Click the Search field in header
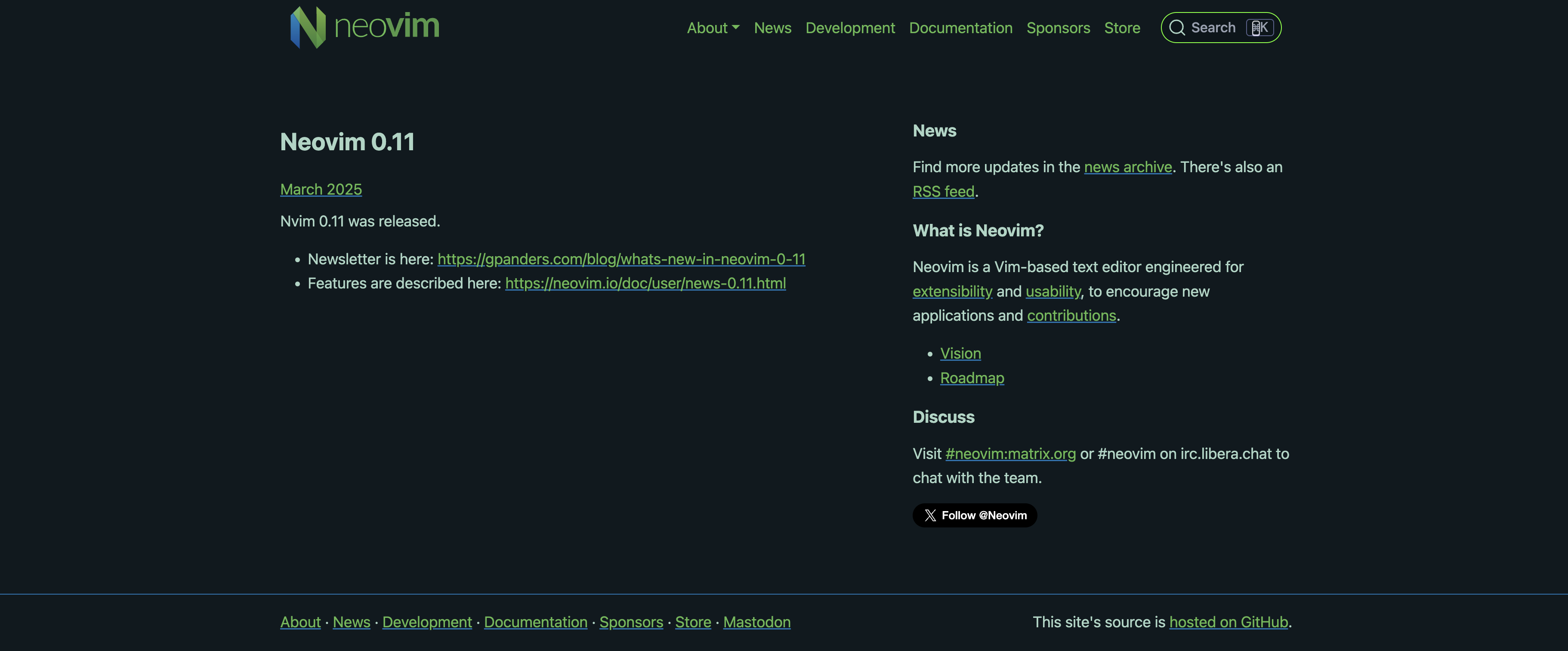 tap(1220, 28)
